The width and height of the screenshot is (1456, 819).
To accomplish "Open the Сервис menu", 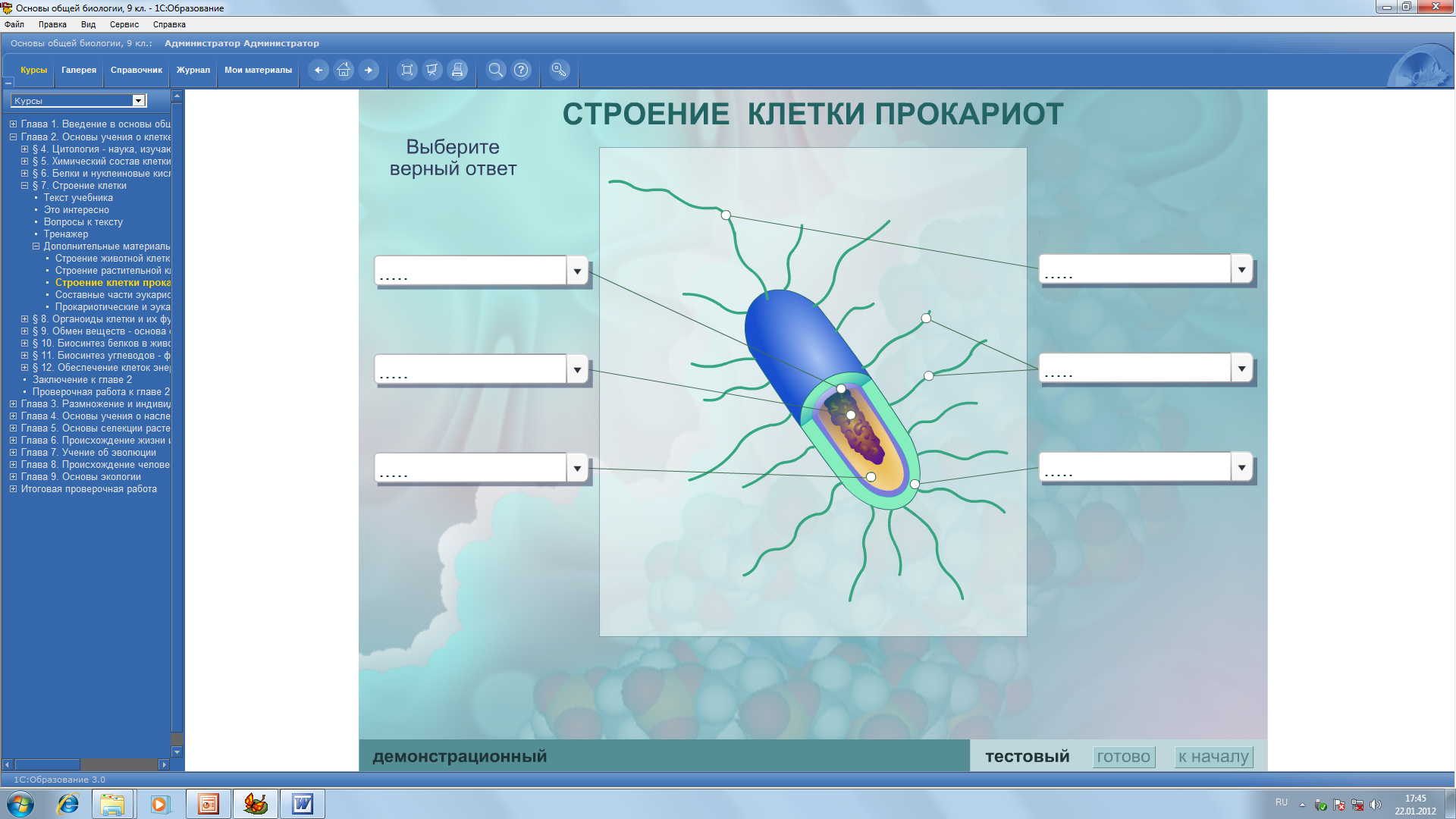I will [124, 24].
